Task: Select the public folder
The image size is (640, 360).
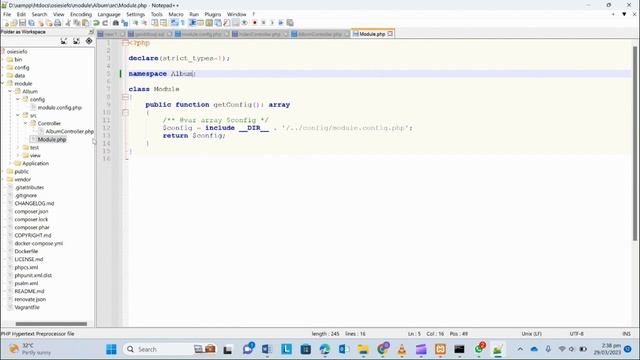Action: pos(21,171)
